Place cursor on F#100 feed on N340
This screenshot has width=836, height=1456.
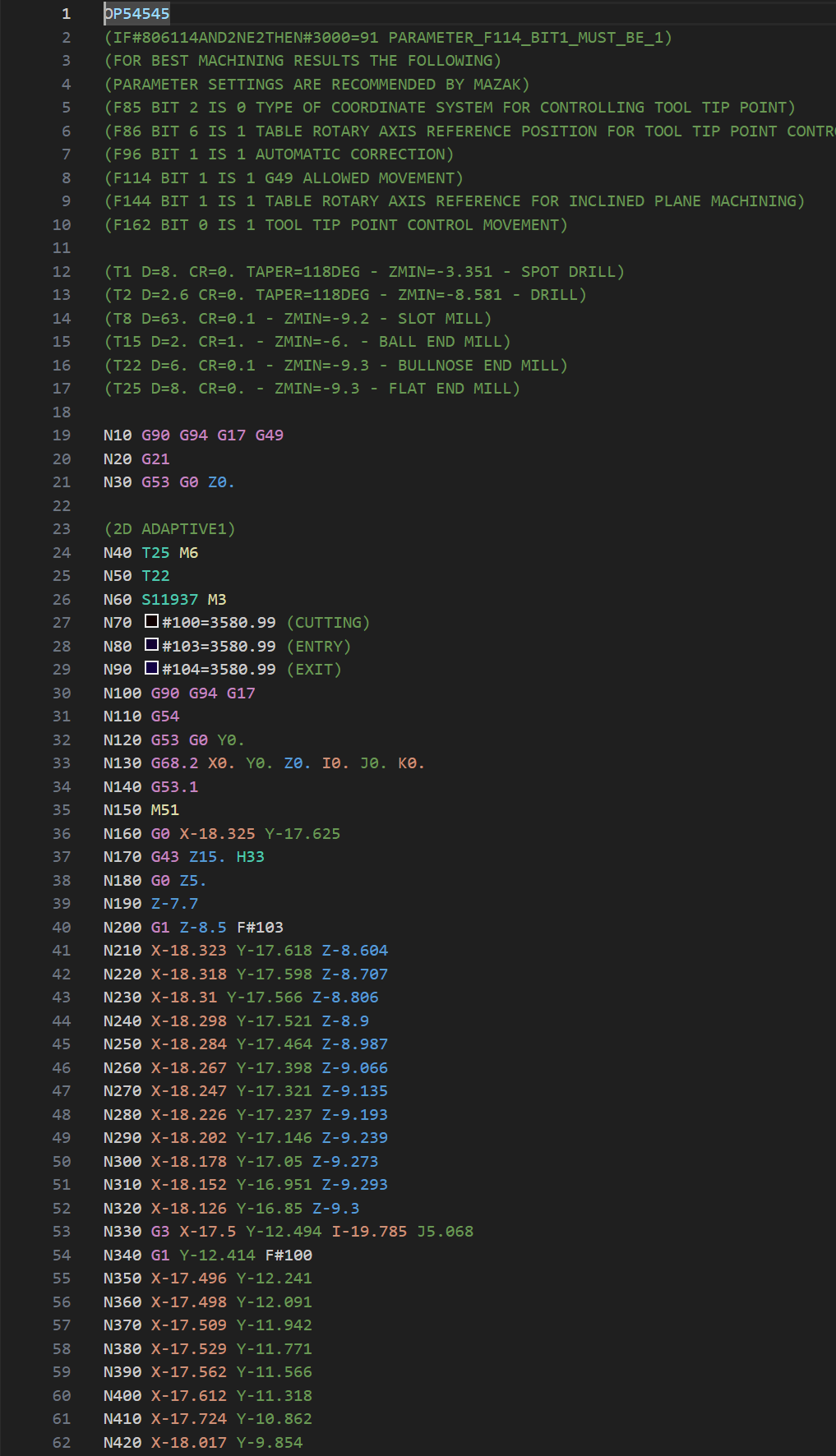coord(289,1256)
